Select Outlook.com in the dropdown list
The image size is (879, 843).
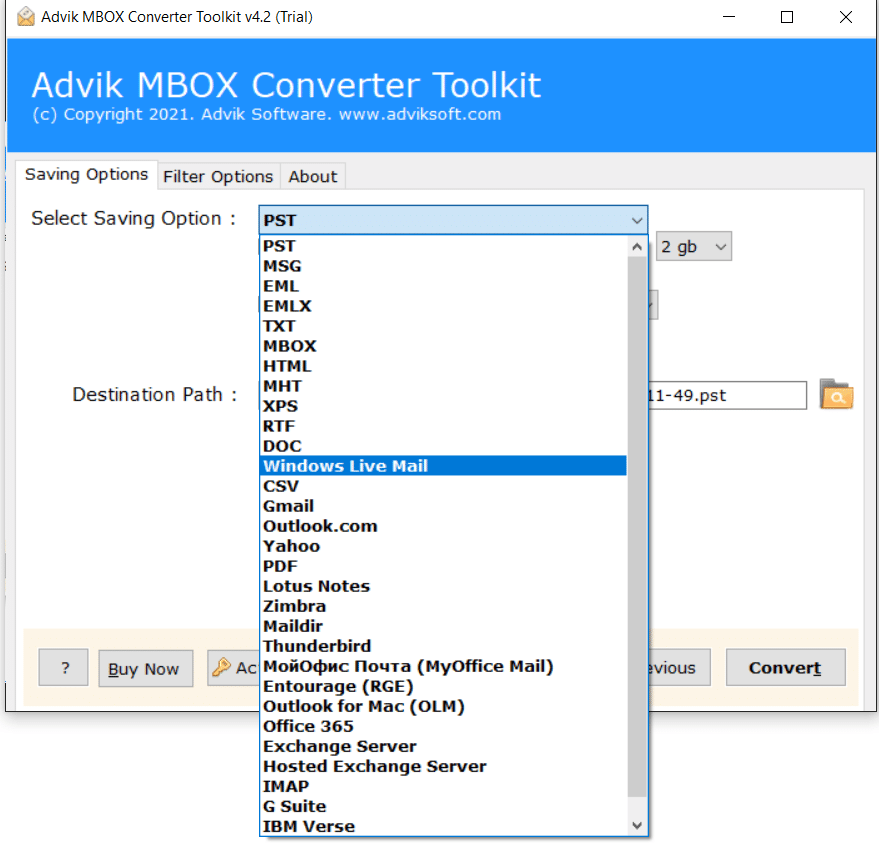pos(443,526)
